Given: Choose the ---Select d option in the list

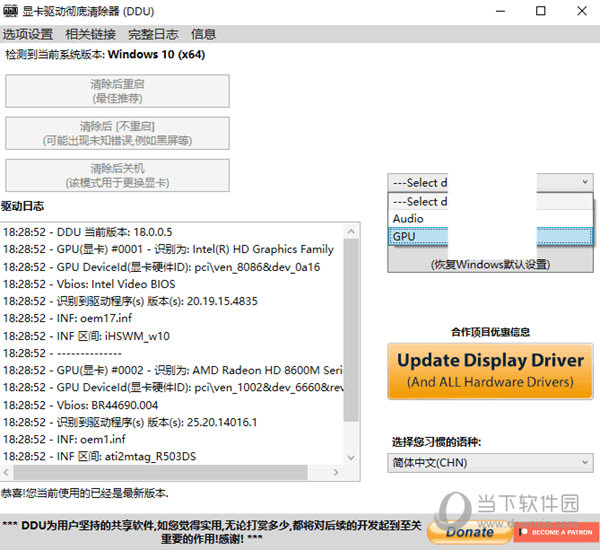Looking at the screenshot, I should coord(491,201).
